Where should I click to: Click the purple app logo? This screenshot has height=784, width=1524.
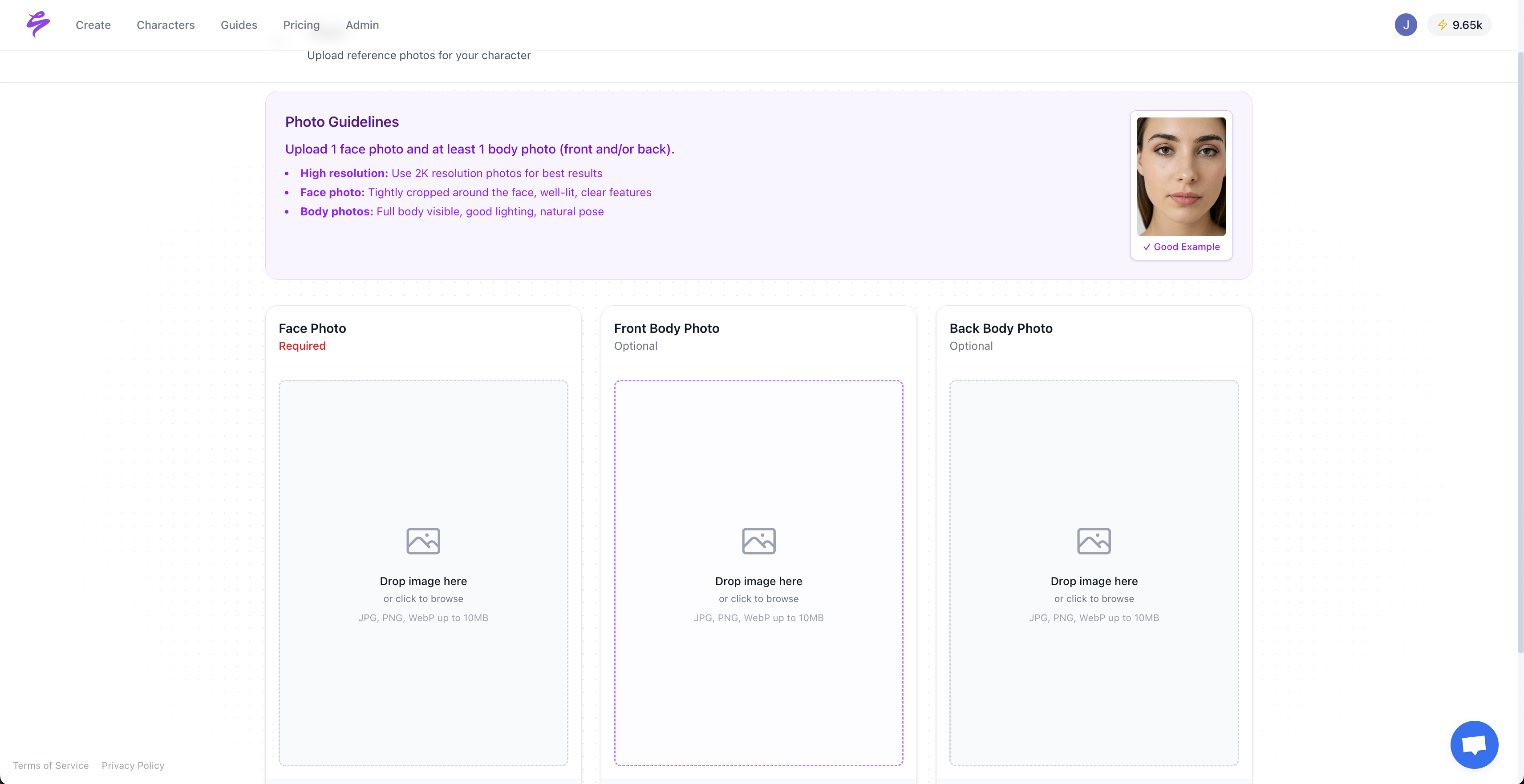pyautogui.click(x=37, y=24)
